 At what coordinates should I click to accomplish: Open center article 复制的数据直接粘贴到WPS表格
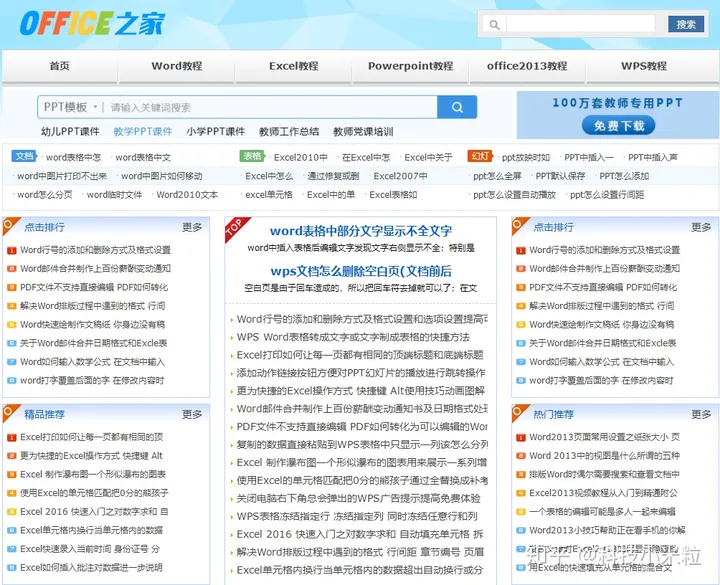tap(362, 444)
